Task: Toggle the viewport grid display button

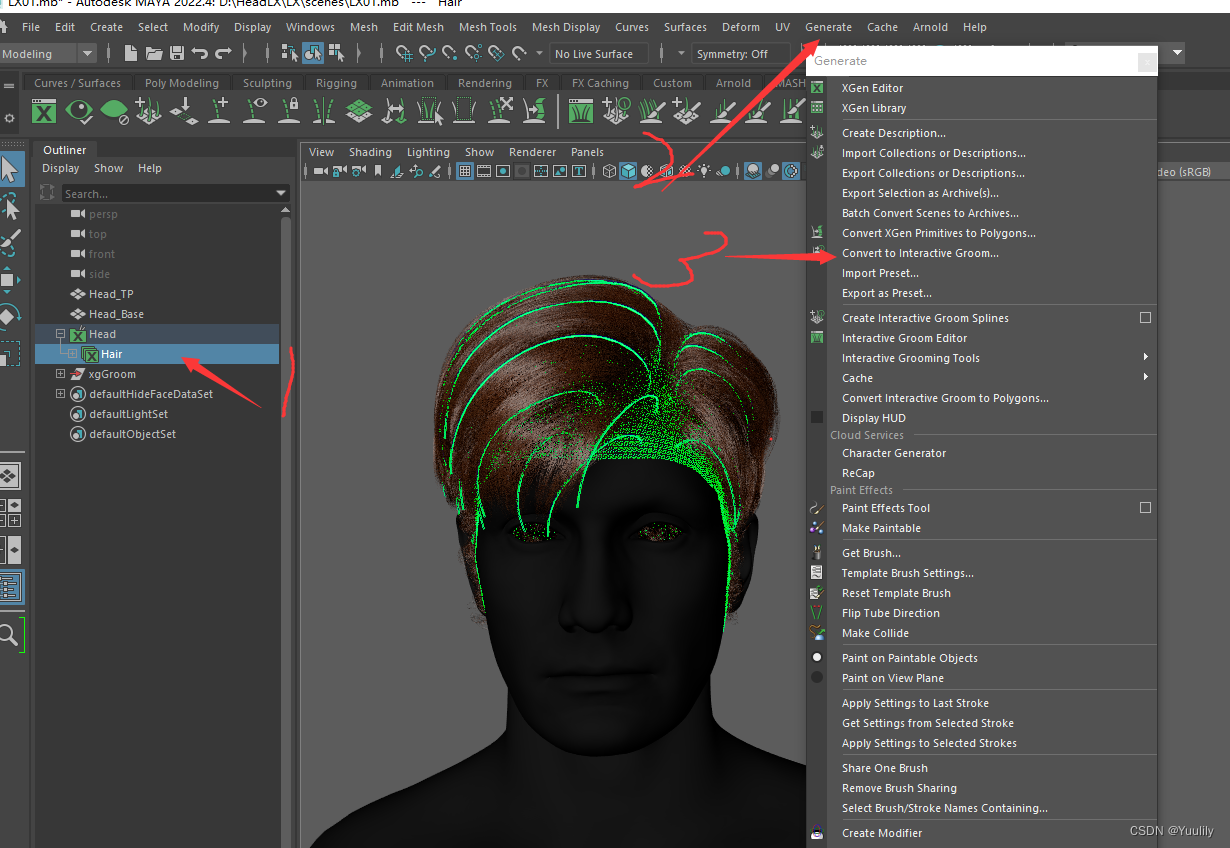Action: coord(465,171)
